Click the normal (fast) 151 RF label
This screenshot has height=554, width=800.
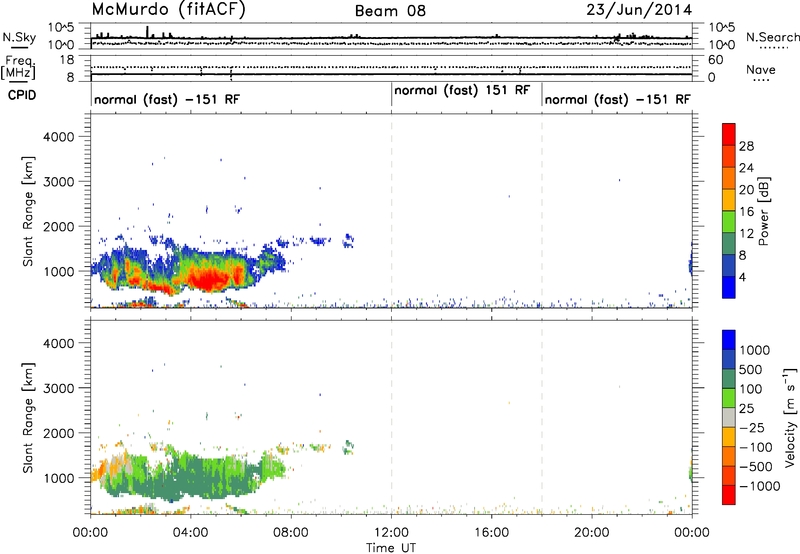coord(462,91)
